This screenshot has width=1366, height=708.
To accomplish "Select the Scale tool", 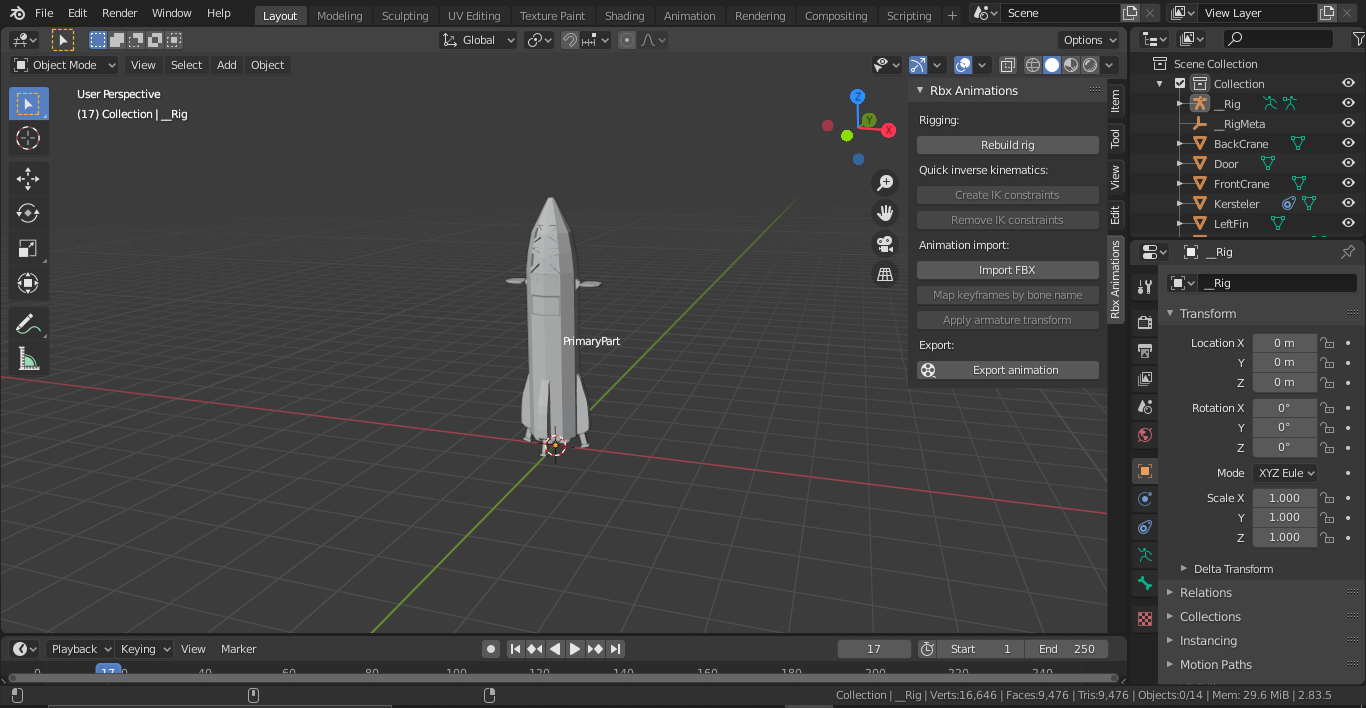I will (28, 249).
